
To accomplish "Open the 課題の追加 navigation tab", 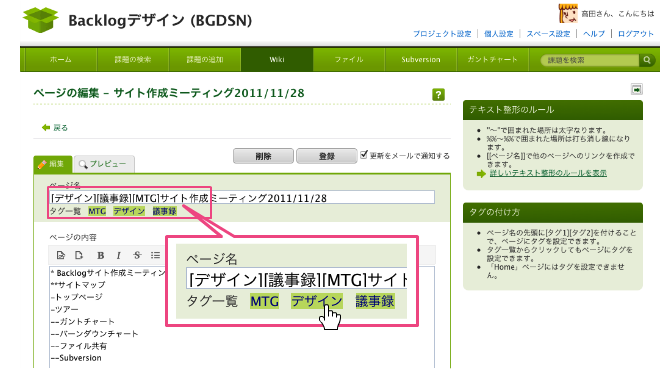I will point(205,60).
